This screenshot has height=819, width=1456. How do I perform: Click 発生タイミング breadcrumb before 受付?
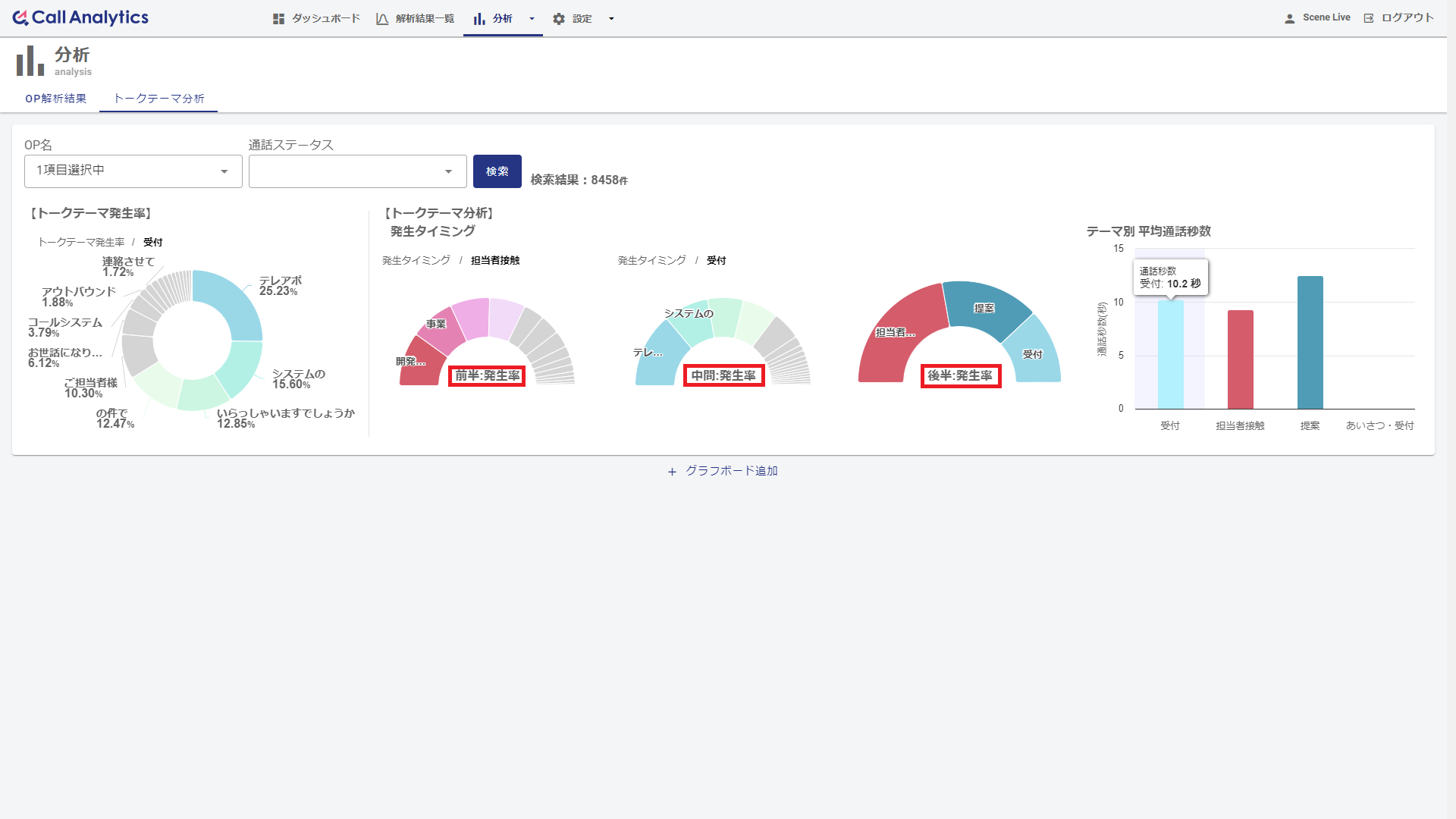pos(652,261)
